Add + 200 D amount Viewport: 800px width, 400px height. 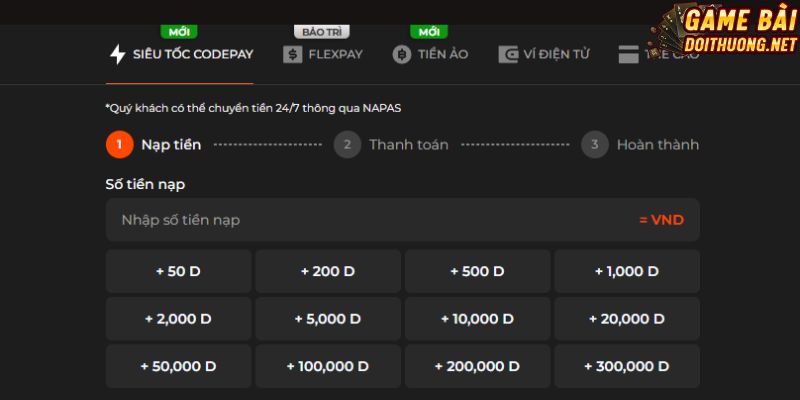(328, 271)
